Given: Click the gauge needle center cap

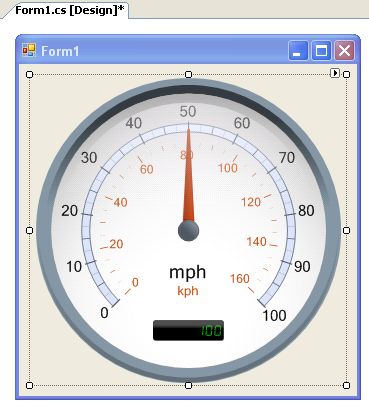Looking at the screenshot, I should [x=188, y=230].
